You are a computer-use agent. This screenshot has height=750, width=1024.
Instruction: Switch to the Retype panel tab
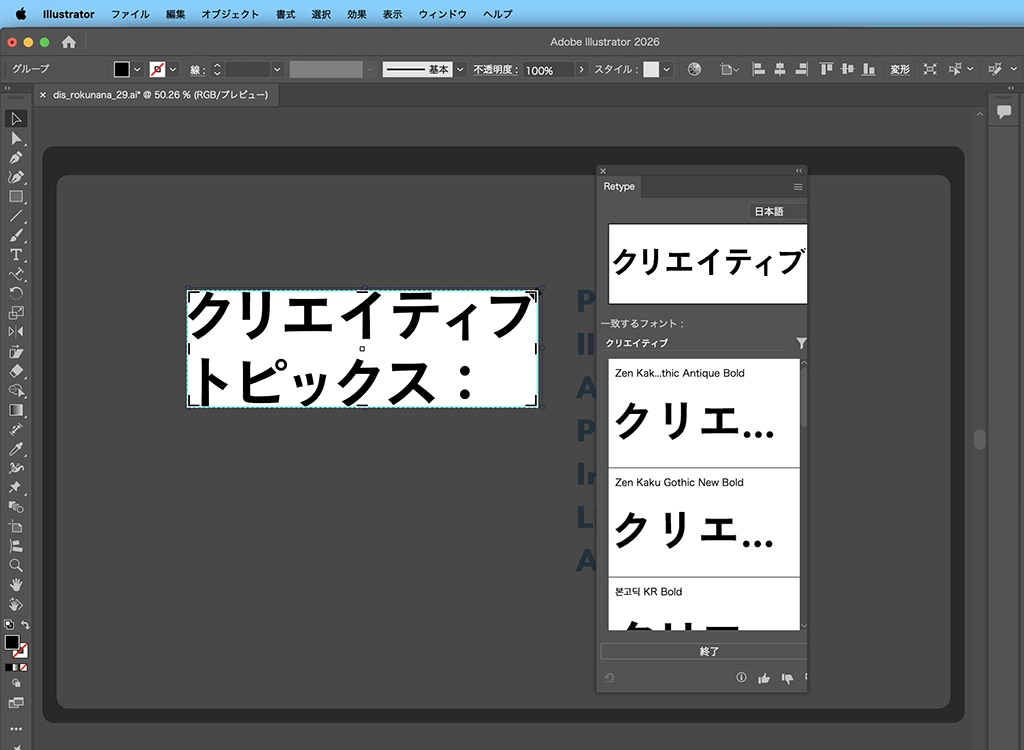[619, 186]
